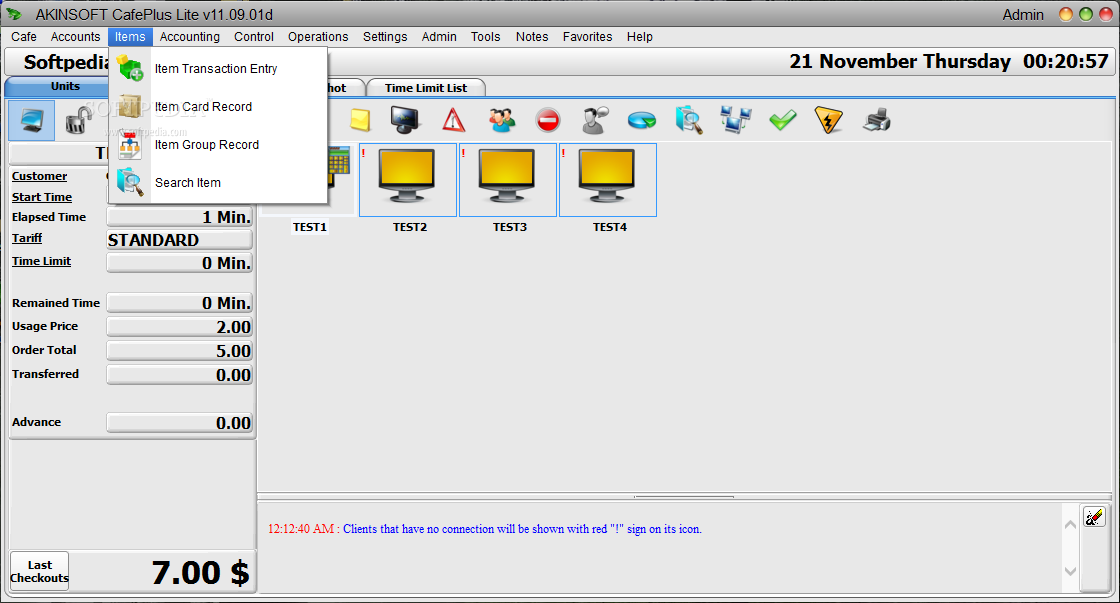Click the Order Total 5.00 field
Image resolution: width=1120 pixels, height=603 pixels.
[179, 351]
